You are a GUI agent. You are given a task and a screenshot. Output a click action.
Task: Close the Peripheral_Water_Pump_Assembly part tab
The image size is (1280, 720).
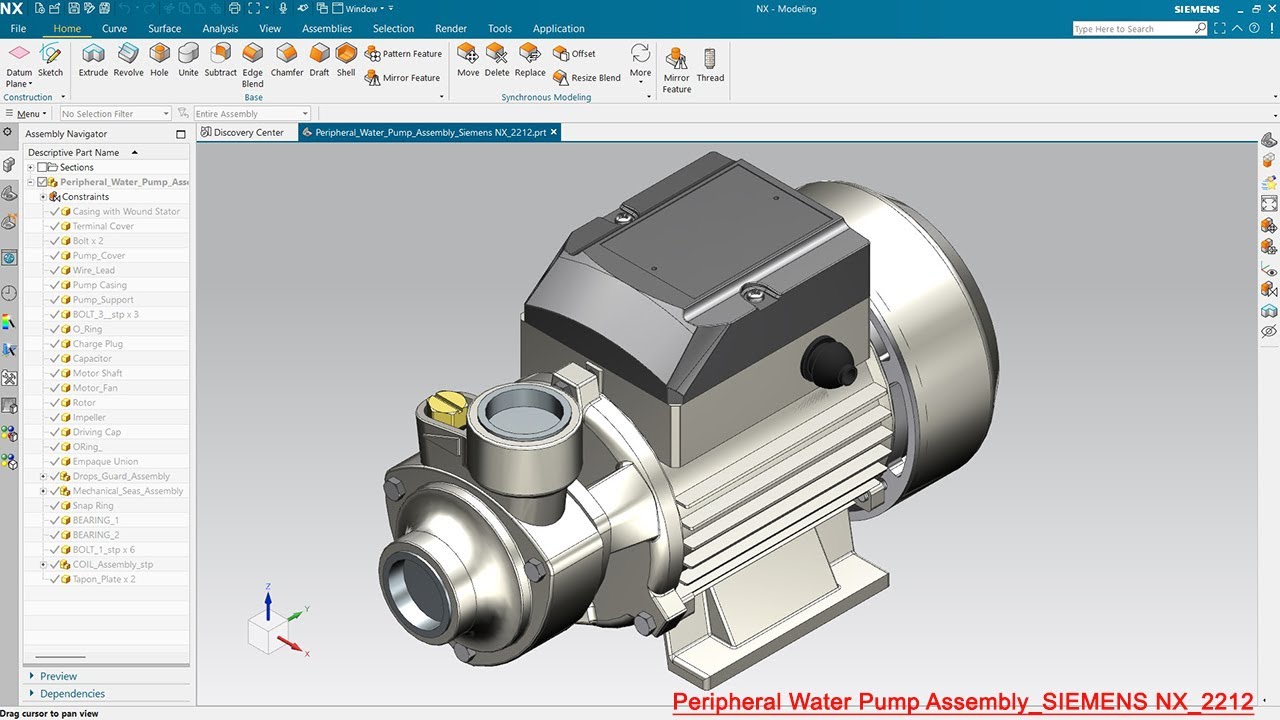pos(554,132)
